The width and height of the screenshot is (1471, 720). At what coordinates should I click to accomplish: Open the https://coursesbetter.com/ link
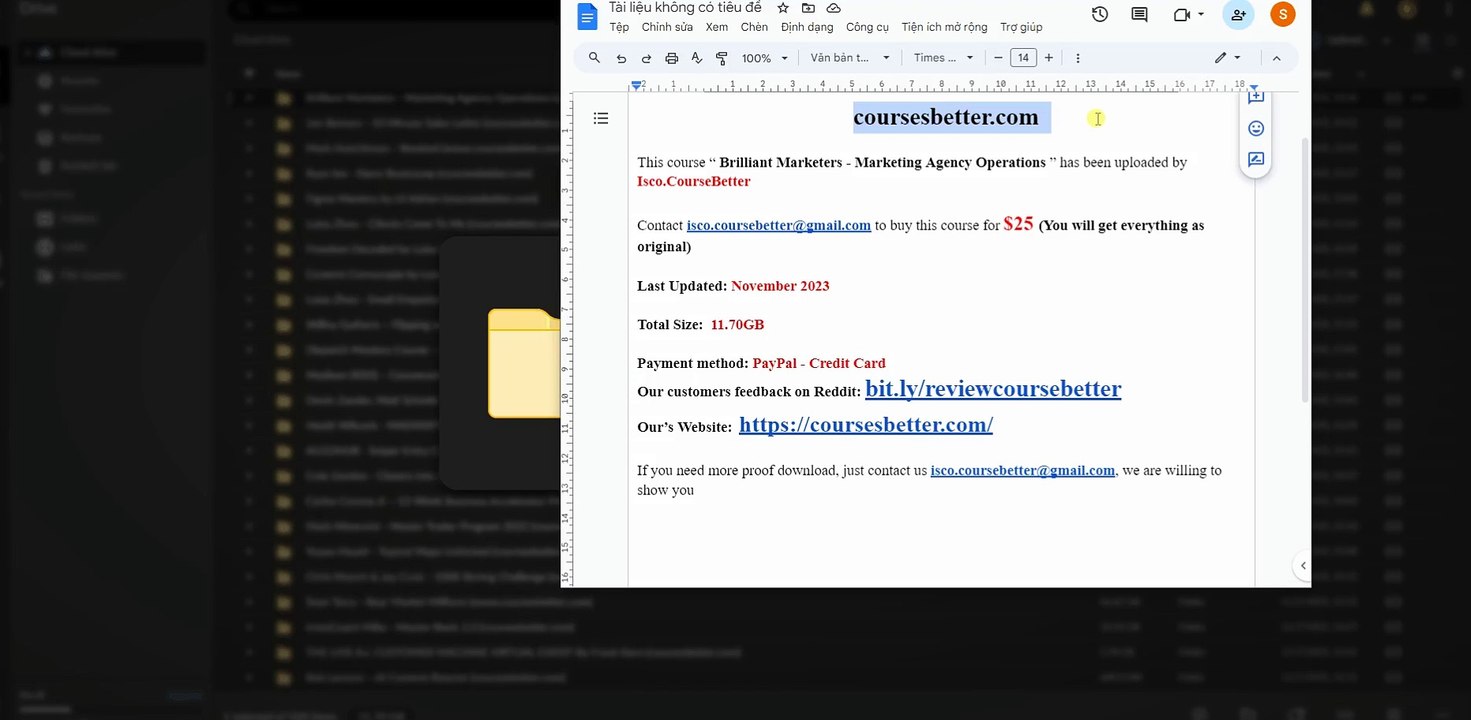(866, 424)
